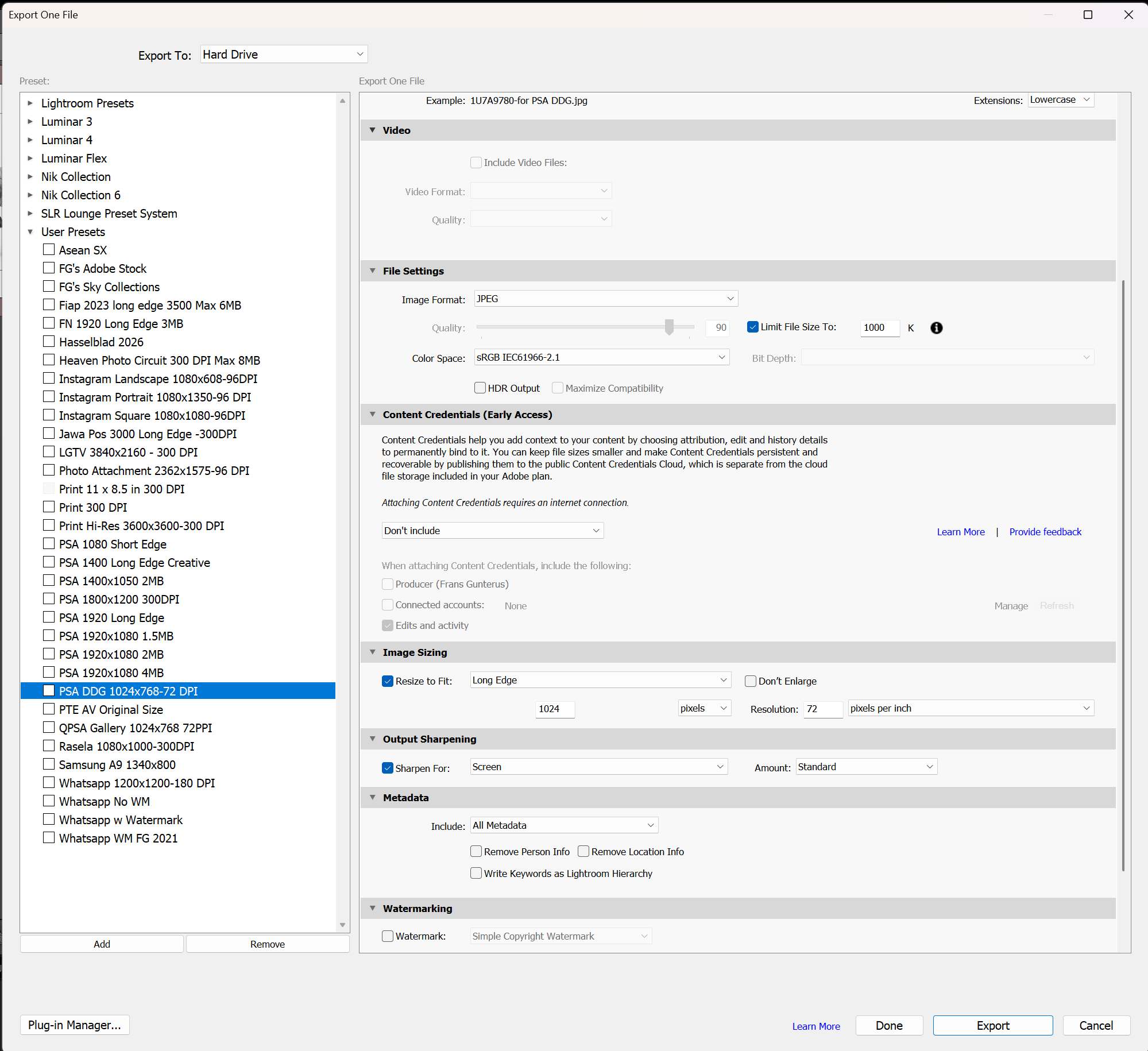
Task: Collapse the File Settings section triangle
Action: (x=373, y=271)
